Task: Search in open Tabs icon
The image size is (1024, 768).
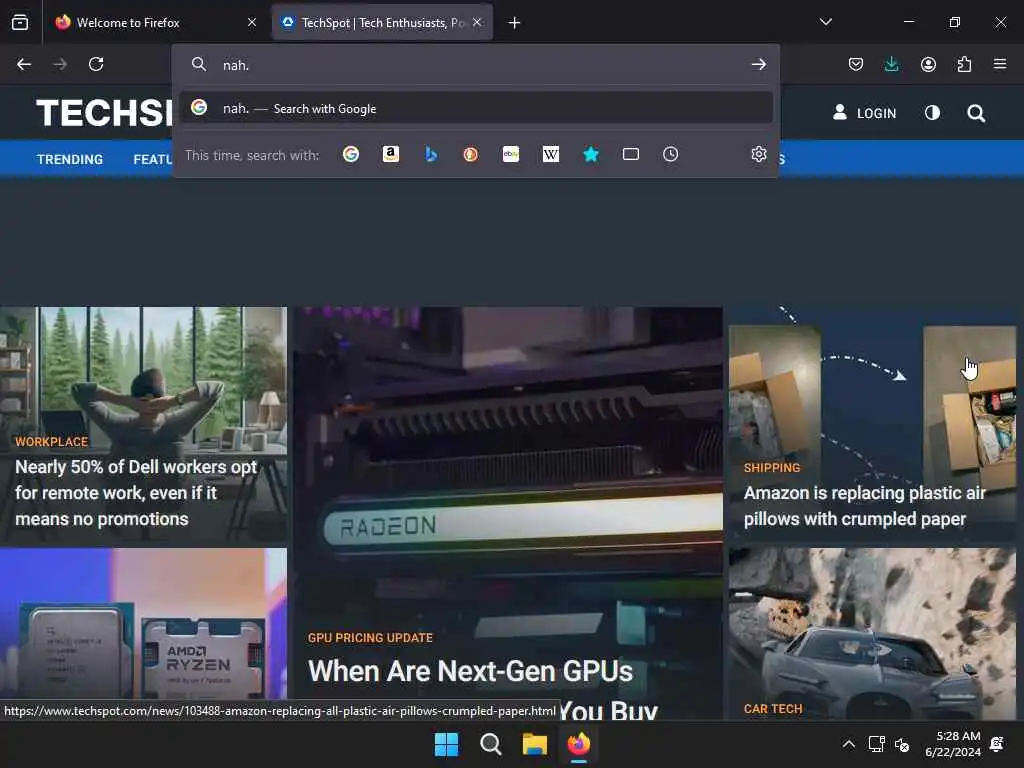Action: pos(631,154)
